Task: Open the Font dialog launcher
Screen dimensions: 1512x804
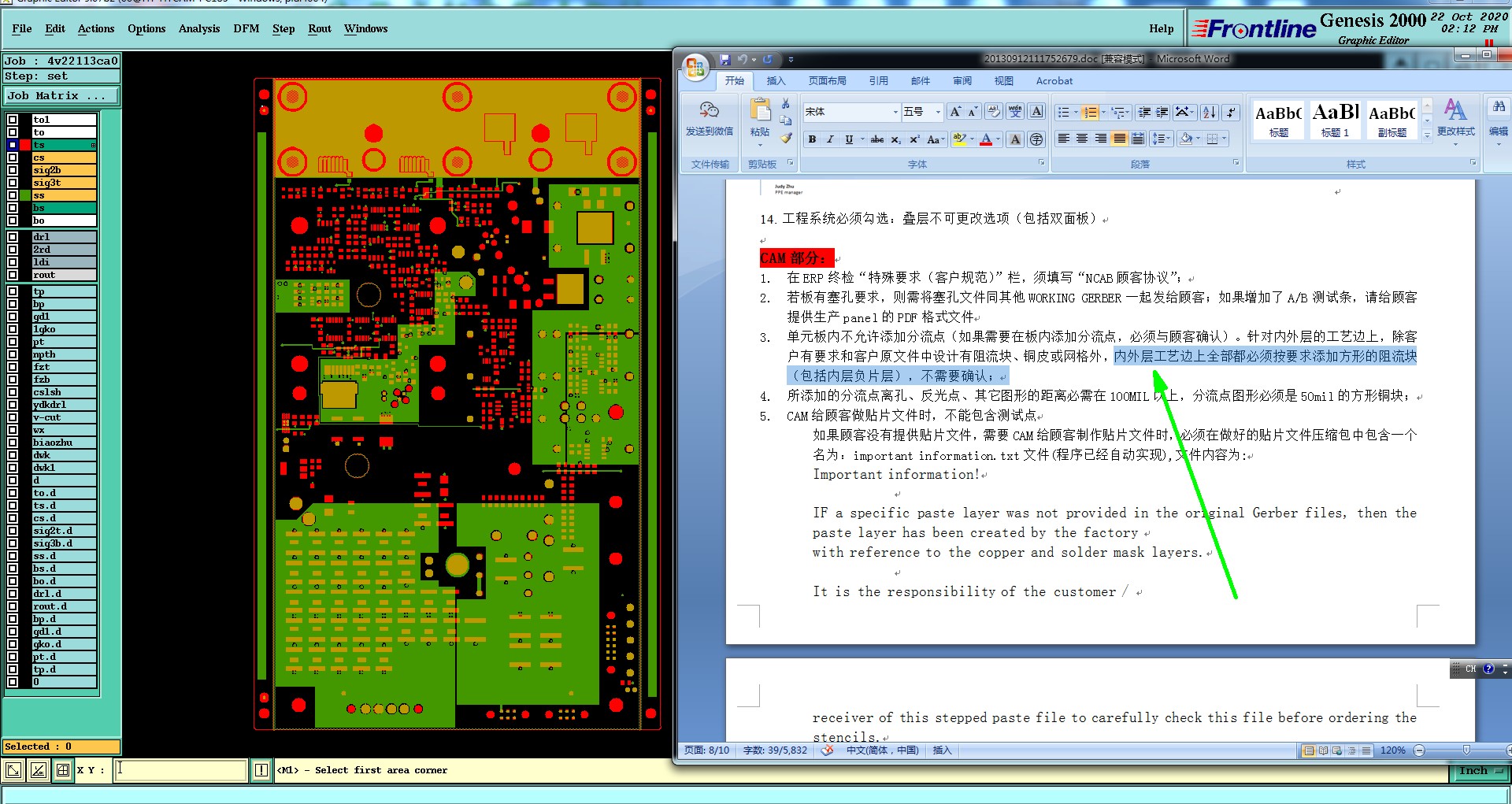Action: (1041, 162)
